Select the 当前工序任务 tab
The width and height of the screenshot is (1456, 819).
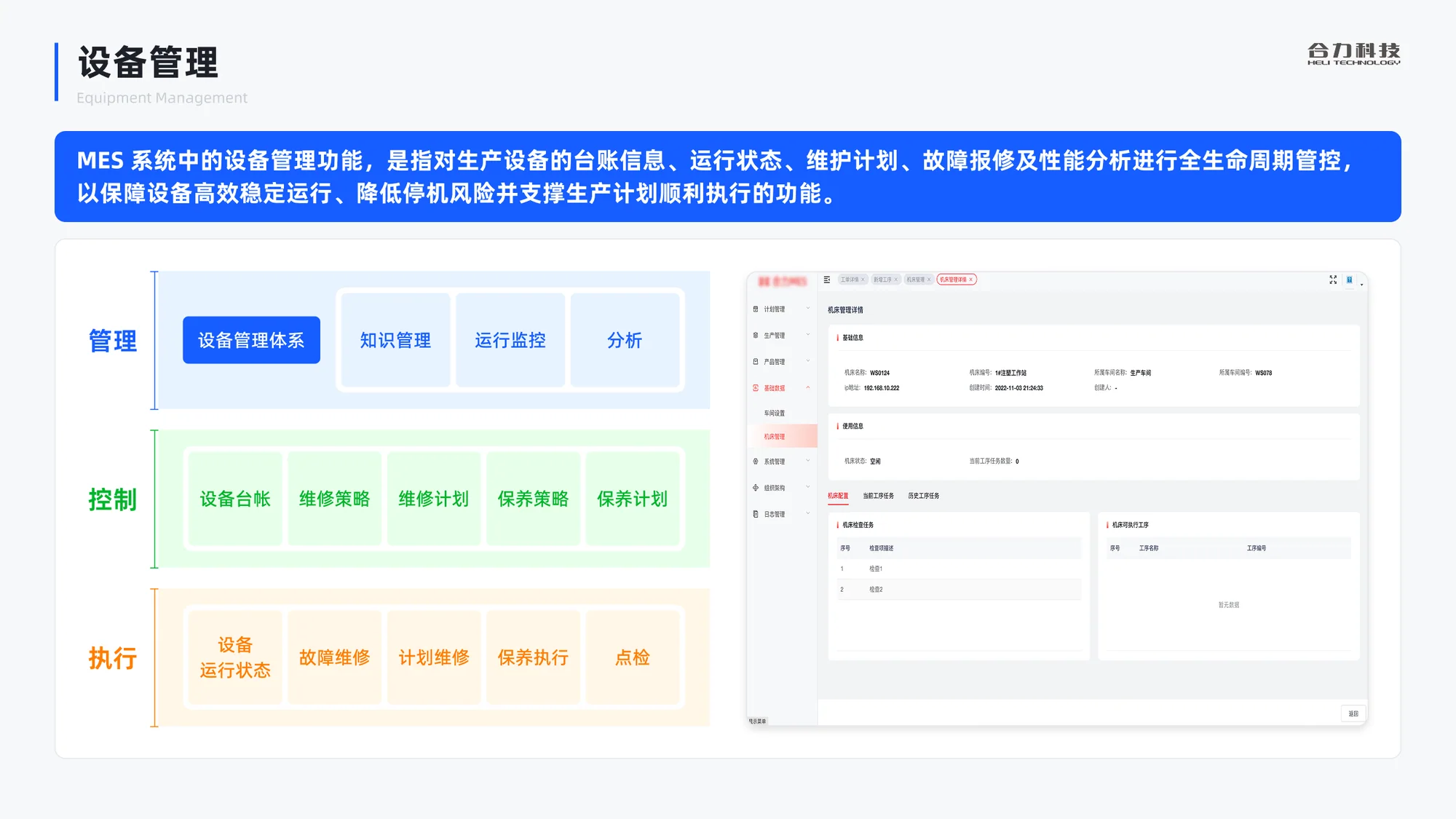[878, 496]
